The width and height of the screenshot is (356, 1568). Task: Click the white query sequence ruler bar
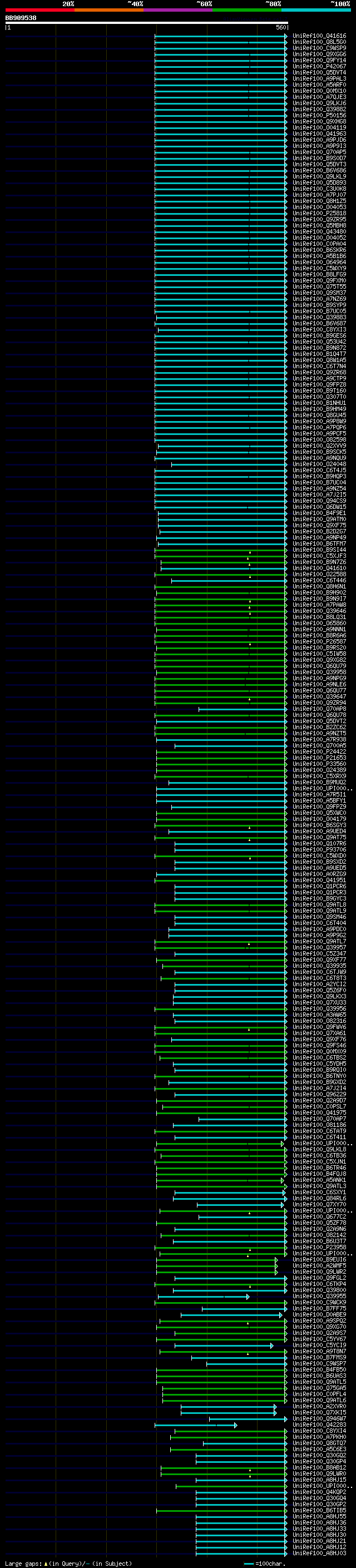[x=147, y=22]
